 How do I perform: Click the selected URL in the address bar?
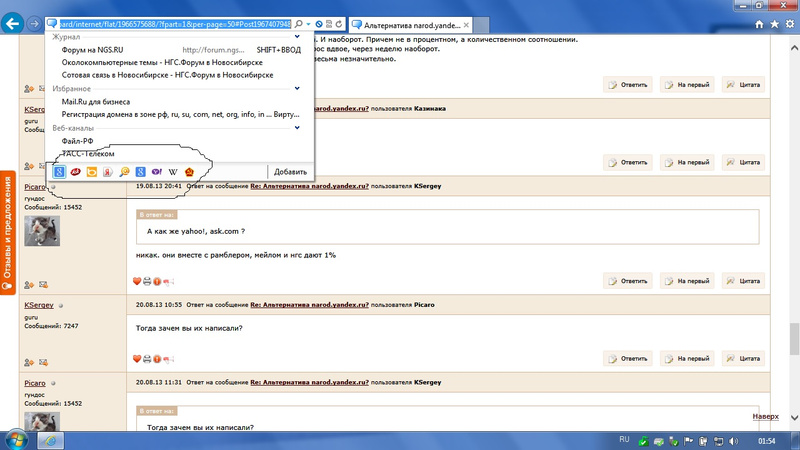pos(175,24)
